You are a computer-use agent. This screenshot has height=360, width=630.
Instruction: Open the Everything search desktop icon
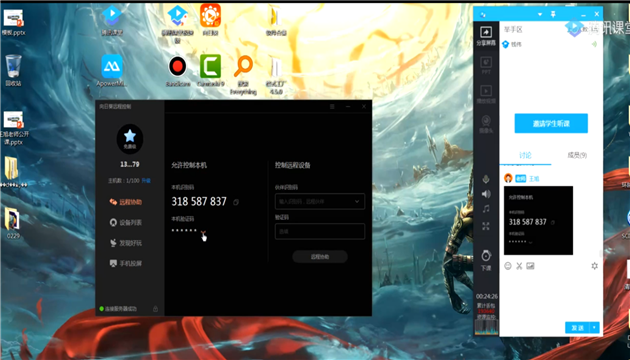click(243, 75)
